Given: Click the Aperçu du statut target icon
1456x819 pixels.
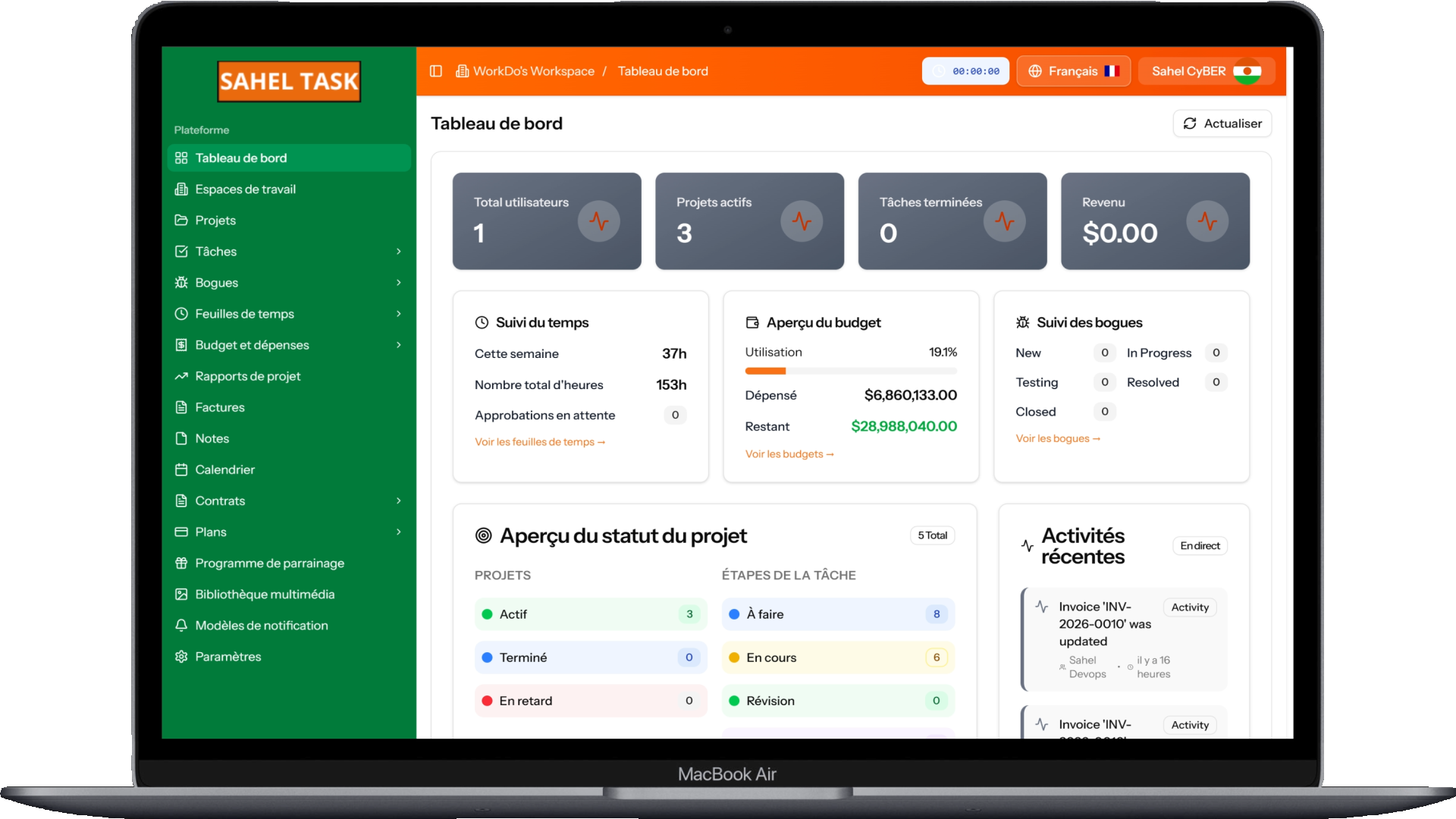Looking at the screenshot, I should click(483, 535).
